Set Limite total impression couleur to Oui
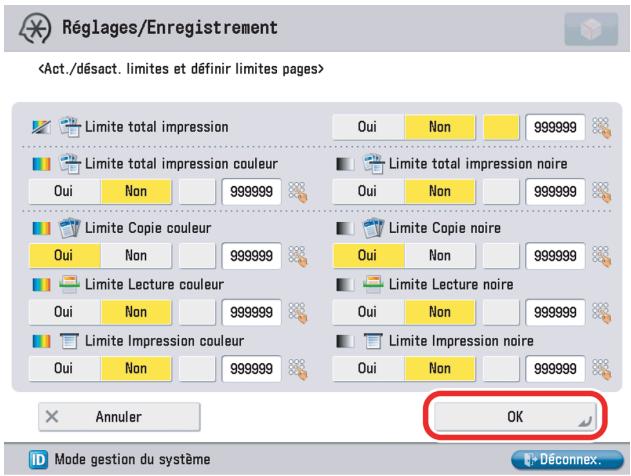Image resolution: width=631 pixels, height=476 pixels. 64,192
